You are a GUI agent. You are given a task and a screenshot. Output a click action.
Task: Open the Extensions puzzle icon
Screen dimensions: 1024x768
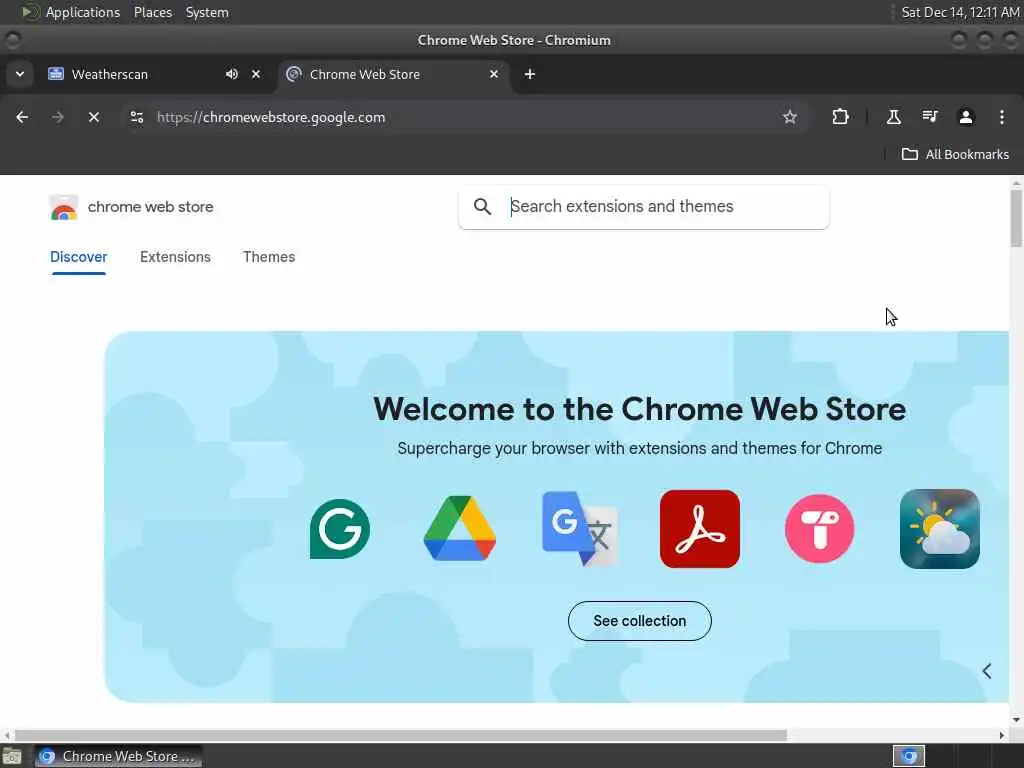(x=840, y=117)
